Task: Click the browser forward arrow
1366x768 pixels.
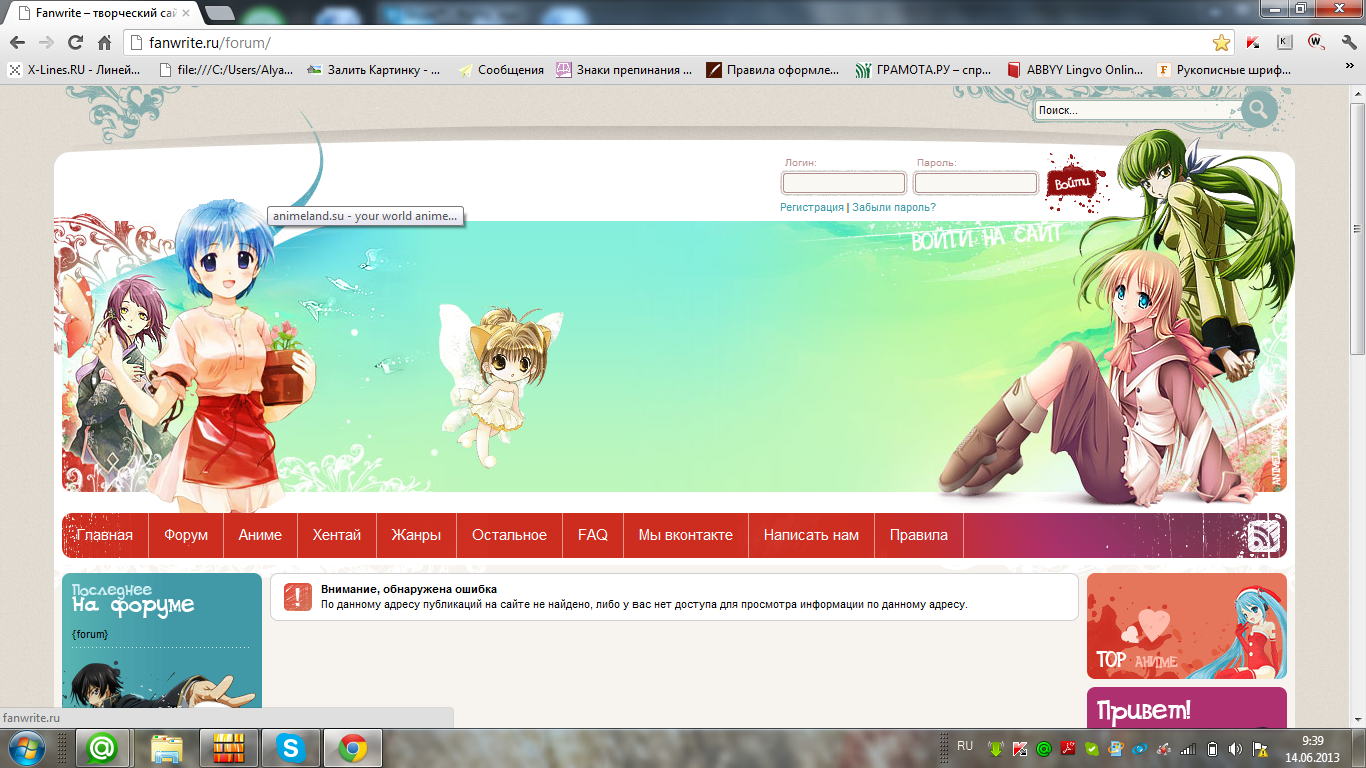Action: (x=45, y=43)
